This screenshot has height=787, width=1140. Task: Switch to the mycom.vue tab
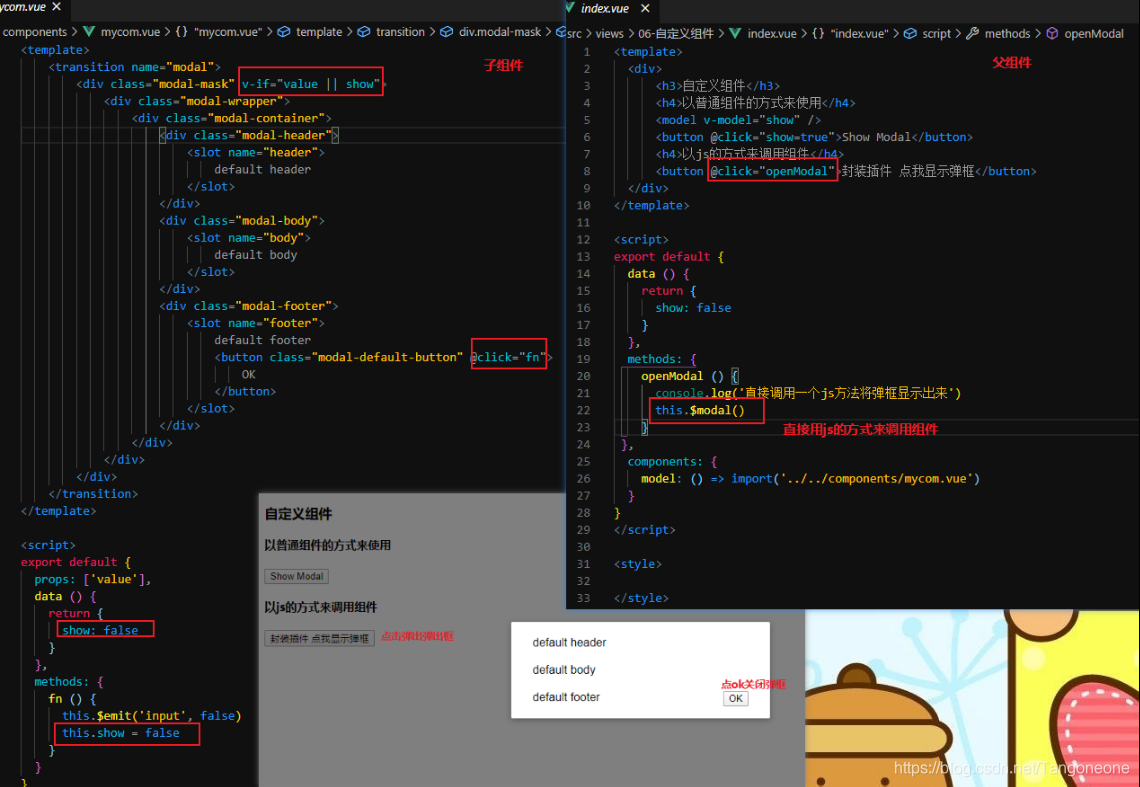23,7
